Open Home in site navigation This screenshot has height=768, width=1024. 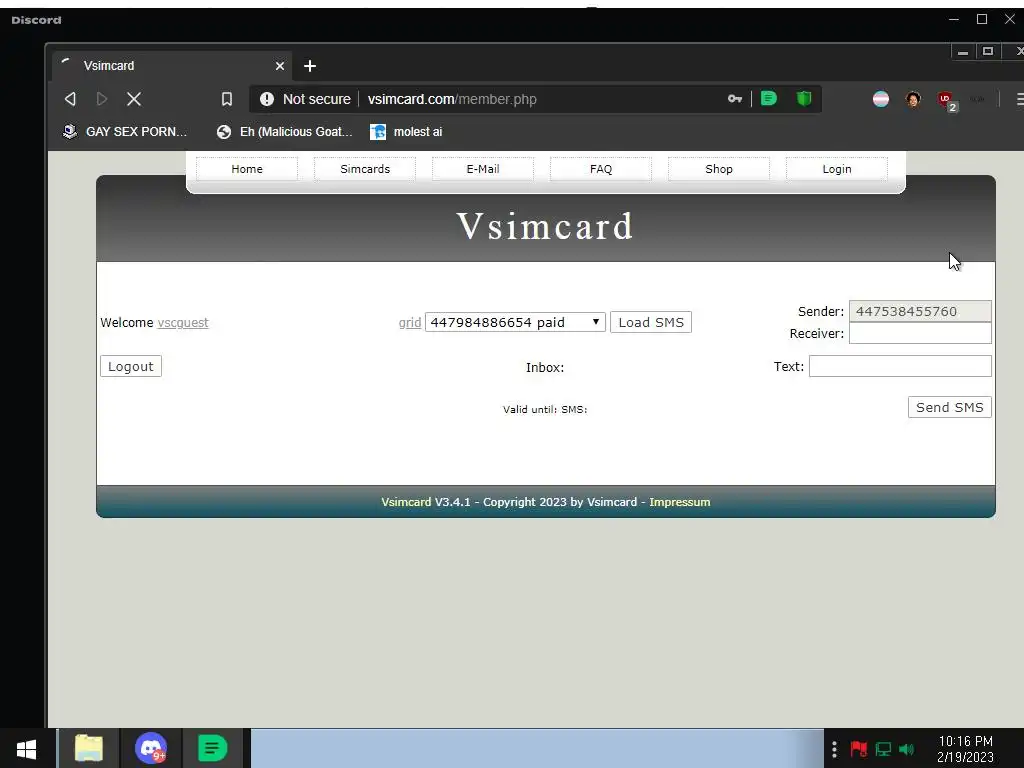(247, 169)
